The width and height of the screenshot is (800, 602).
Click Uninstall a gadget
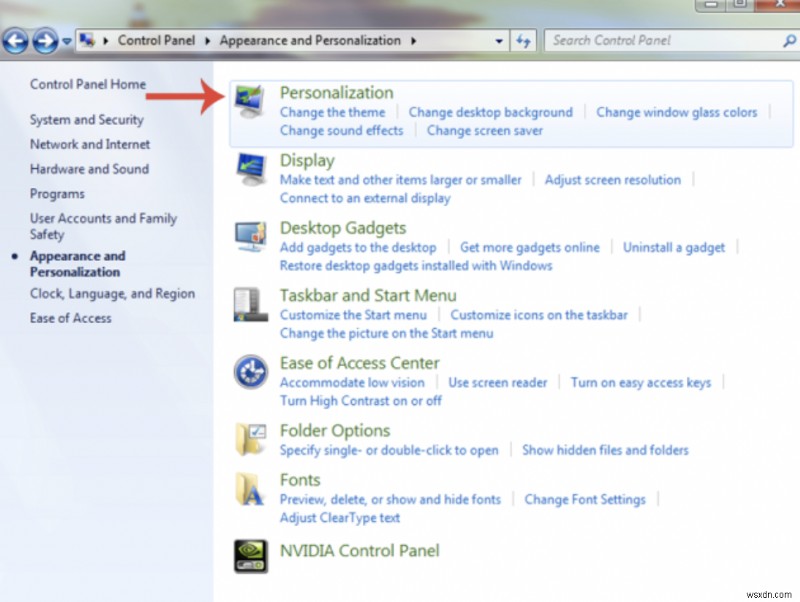[x=674, y=247]
